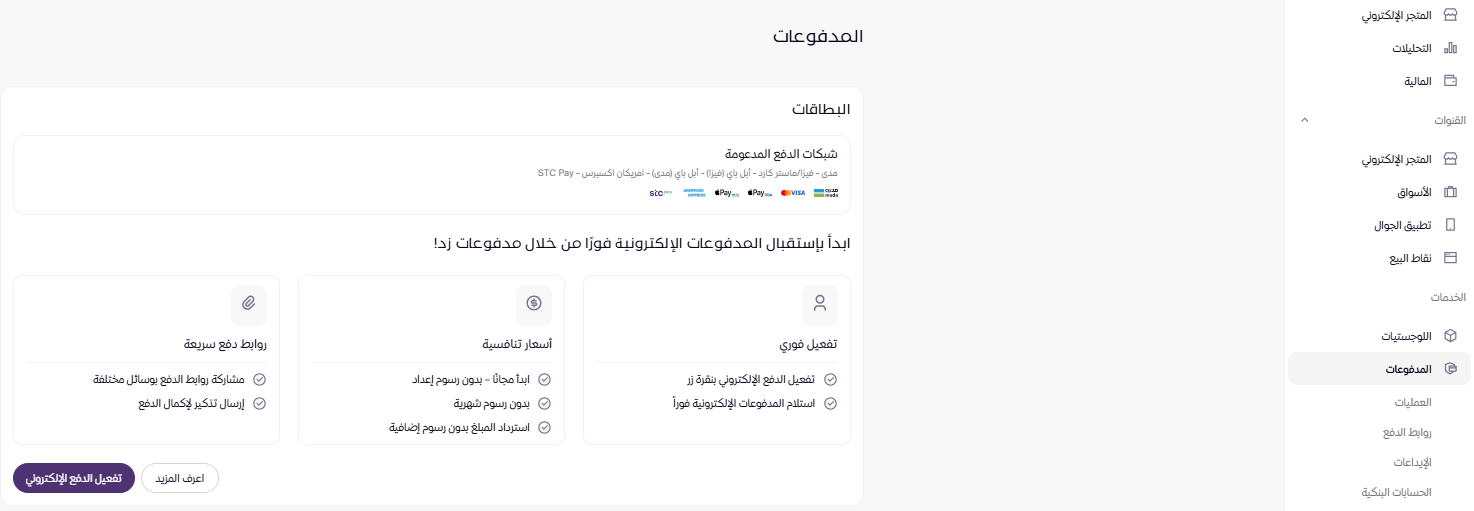Collapse the القنوات section chevron
Screen dimensions: 1474x511
coord(1303,120)
